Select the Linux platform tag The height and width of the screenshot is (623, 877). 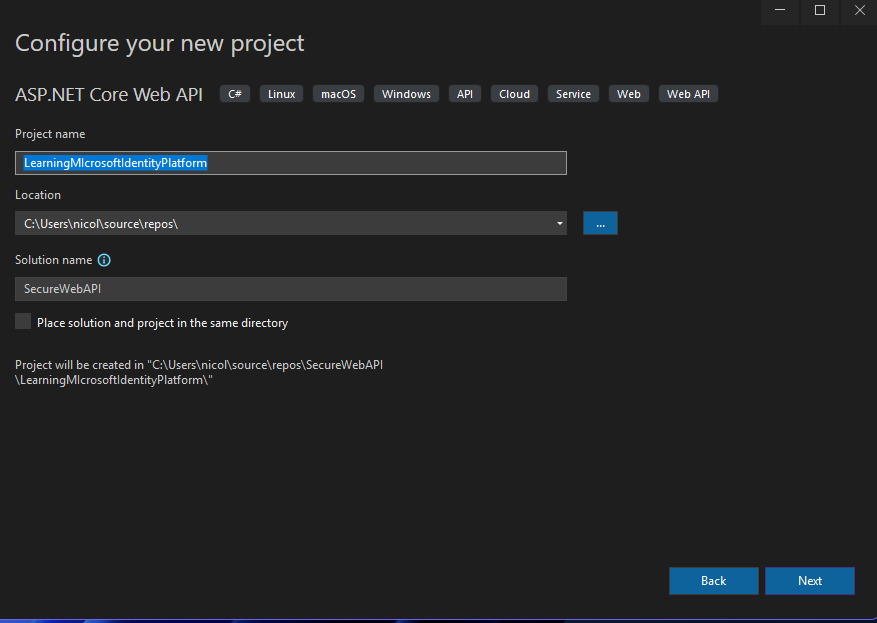tap(281, 93)
